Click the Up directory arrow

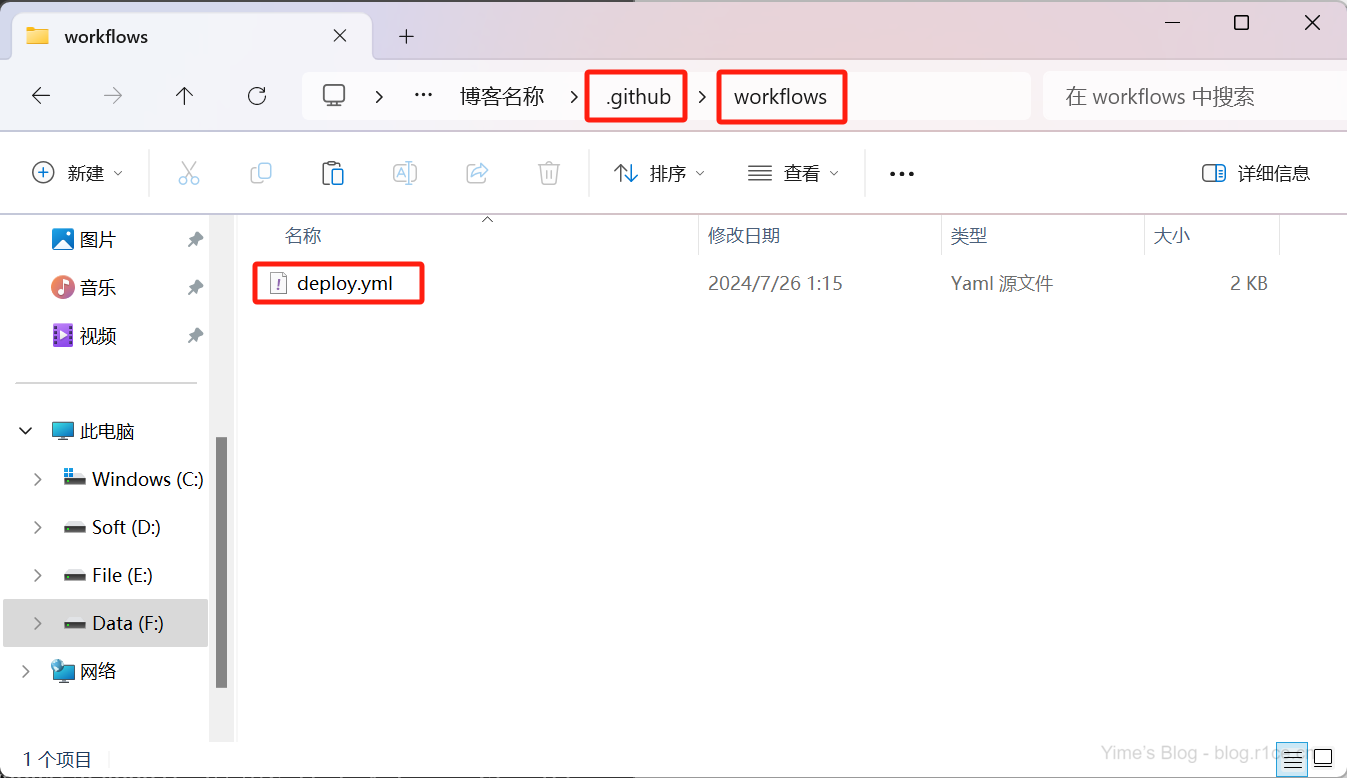pyautogui.click(x=184, y=96)
